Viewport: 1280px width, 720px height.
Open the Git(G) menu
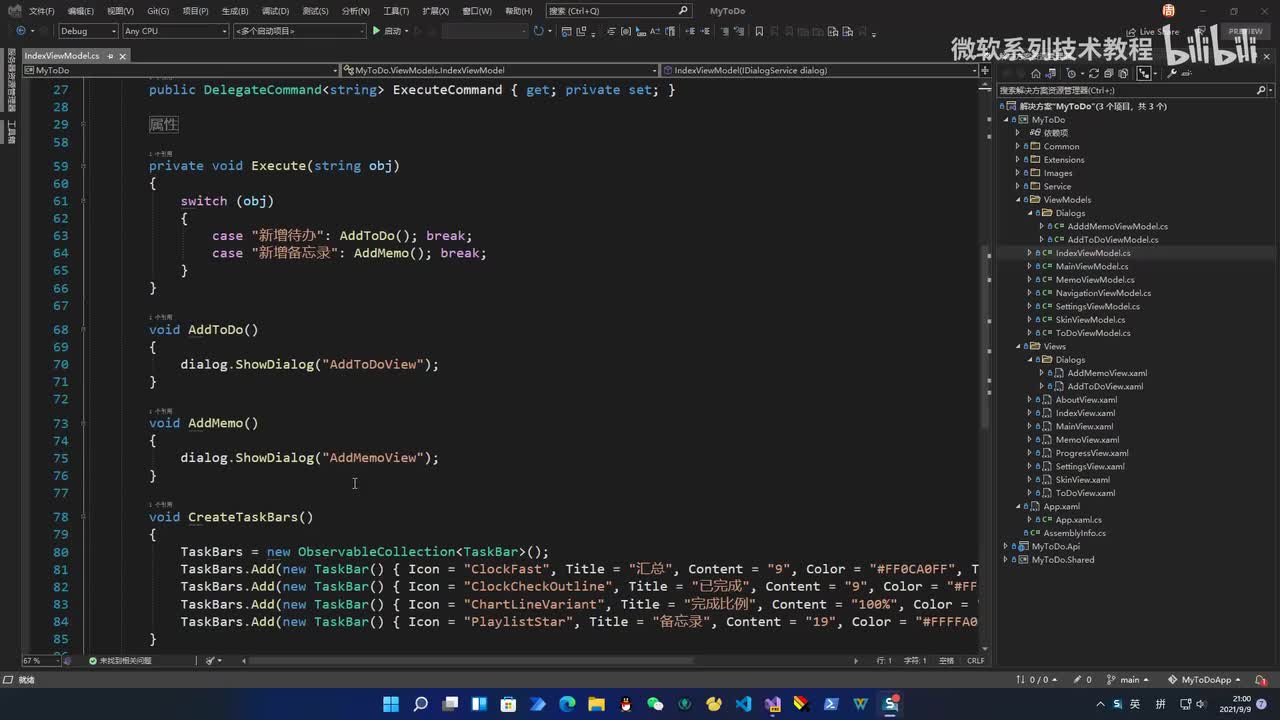[x=158, y=11]
